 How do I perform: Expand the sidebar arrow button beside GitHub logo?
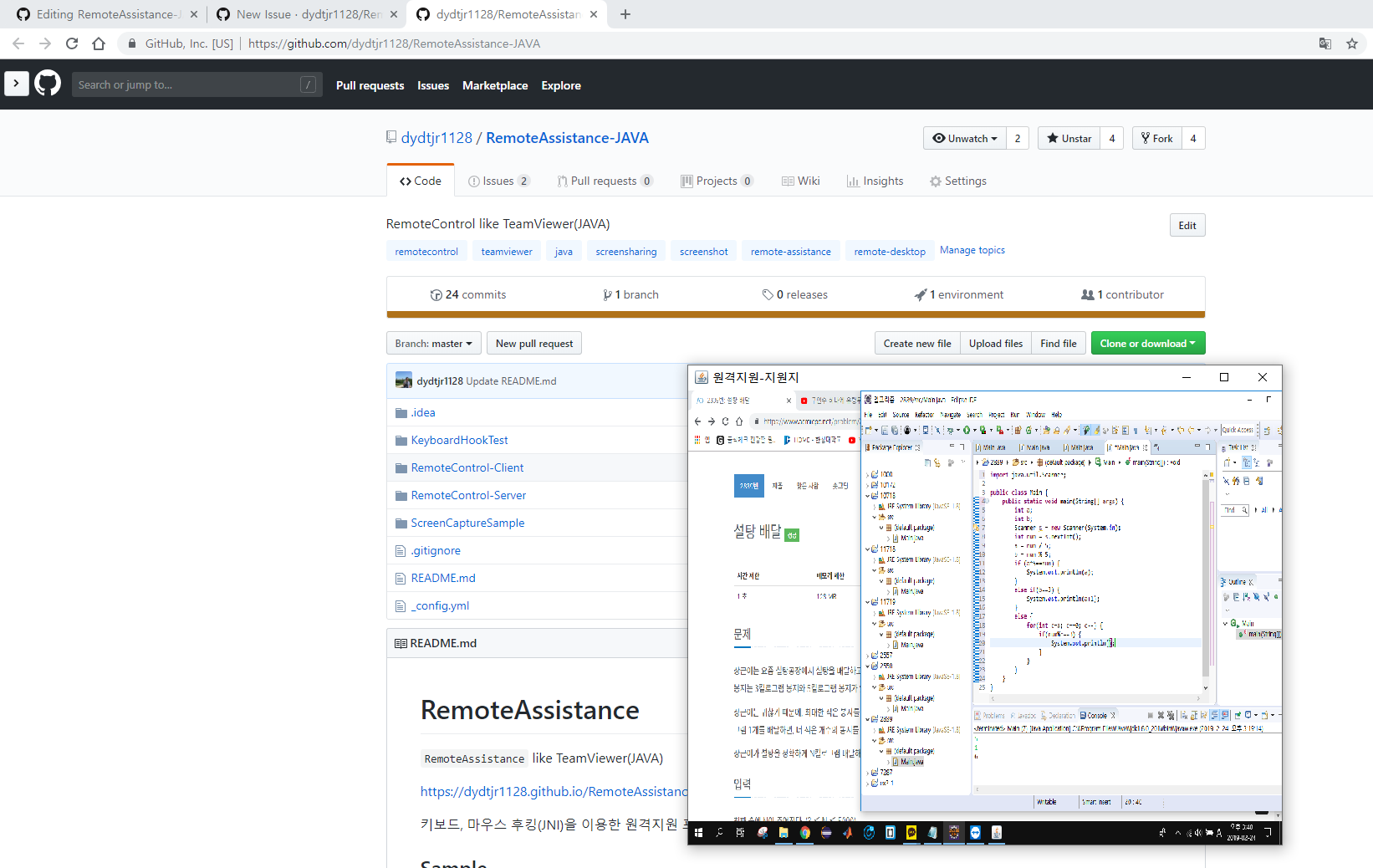tap(16, 84)
